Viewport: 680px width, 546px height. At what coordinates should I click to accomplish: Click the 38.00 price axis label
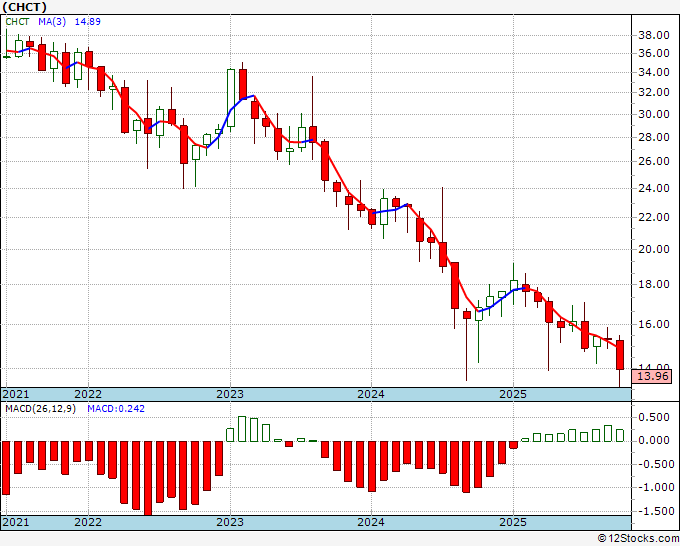click(654, 35)
